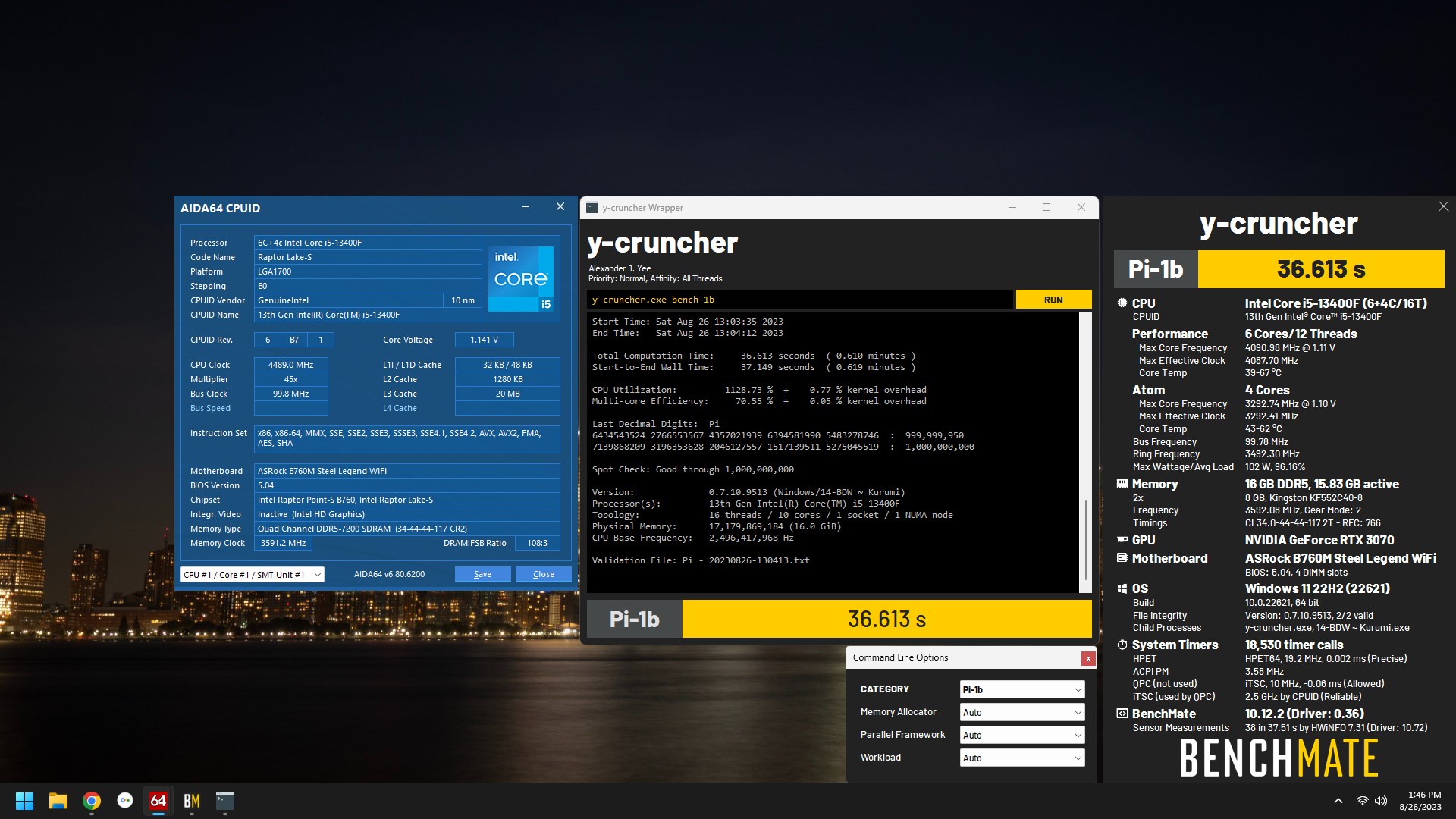1456x819 pixels.
Task: Click the GPU icon in BenchMate panel
Action: tap(1122, 540)
